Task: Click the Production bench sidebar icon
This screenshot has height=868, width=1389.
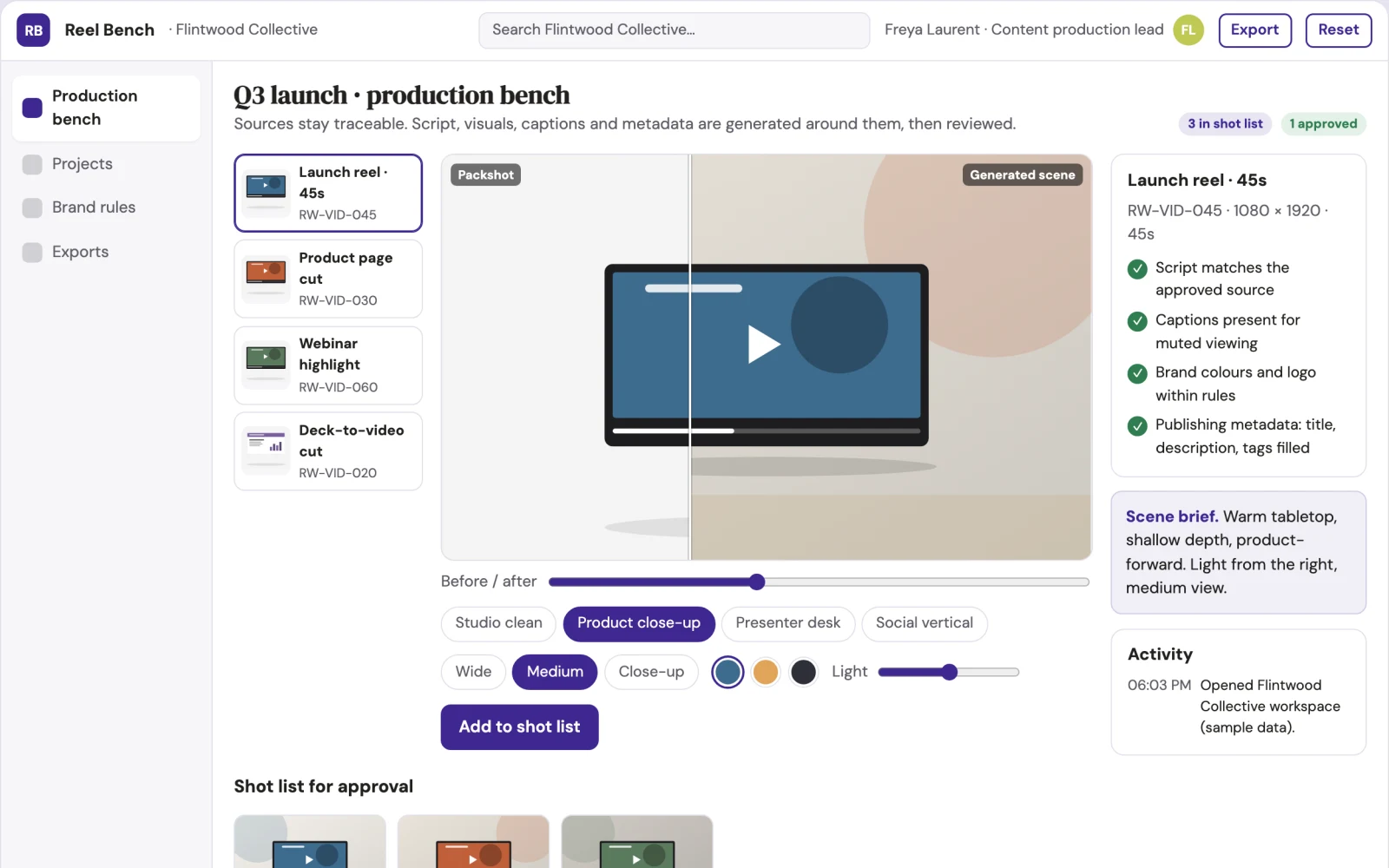Action: click(x=32, y=108)
